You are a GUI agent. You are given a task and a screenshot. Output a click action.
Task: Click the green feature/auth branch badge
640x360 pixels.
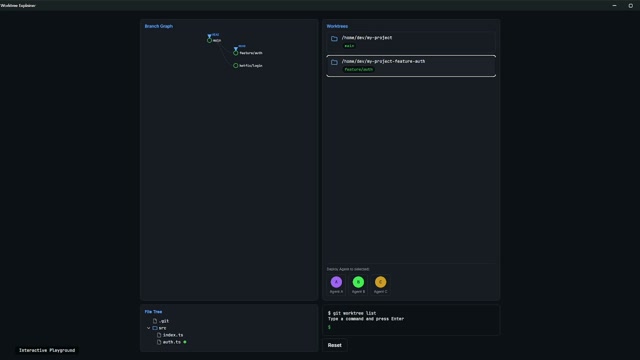pyautogui.click(x=359, y=70)
